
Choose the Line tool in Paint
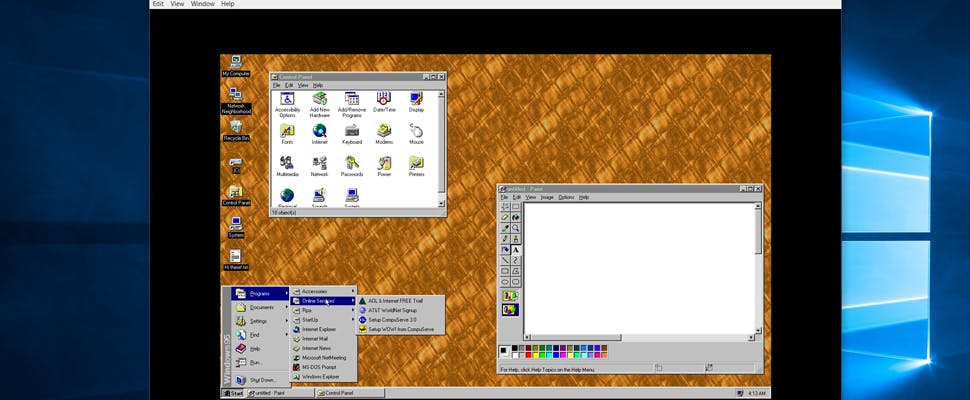[505, 260]
